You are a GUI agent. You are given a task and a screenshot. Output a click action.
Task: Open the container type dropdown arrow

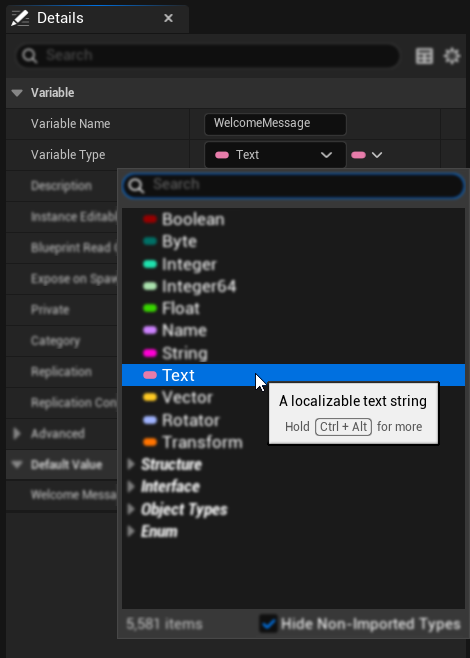click(x=366, y=155)
